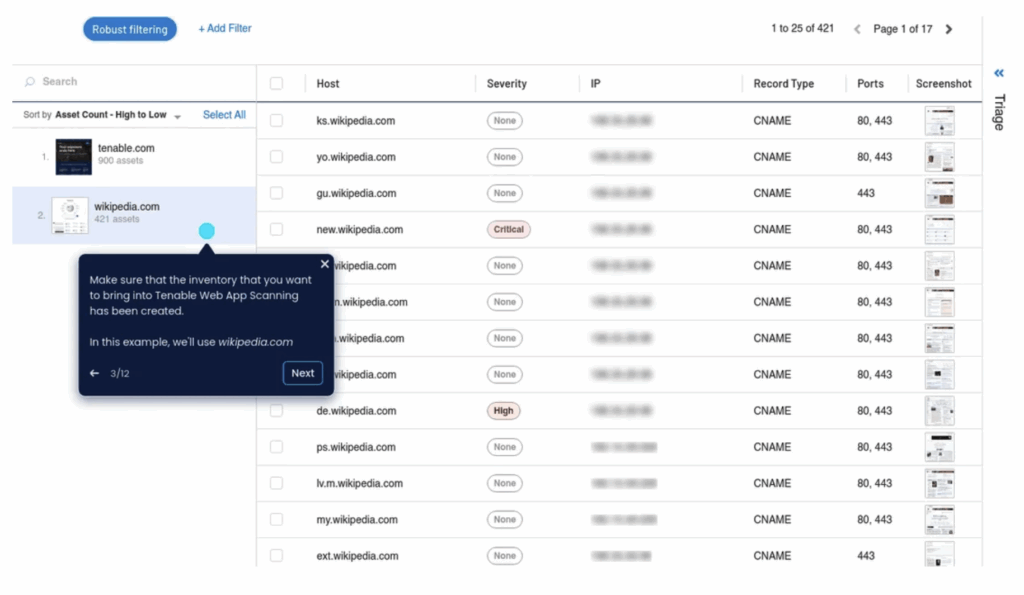Check the ks.wikipedia.com row checkbox
The image size is (1024, 595).
click(x=276, y=121)
